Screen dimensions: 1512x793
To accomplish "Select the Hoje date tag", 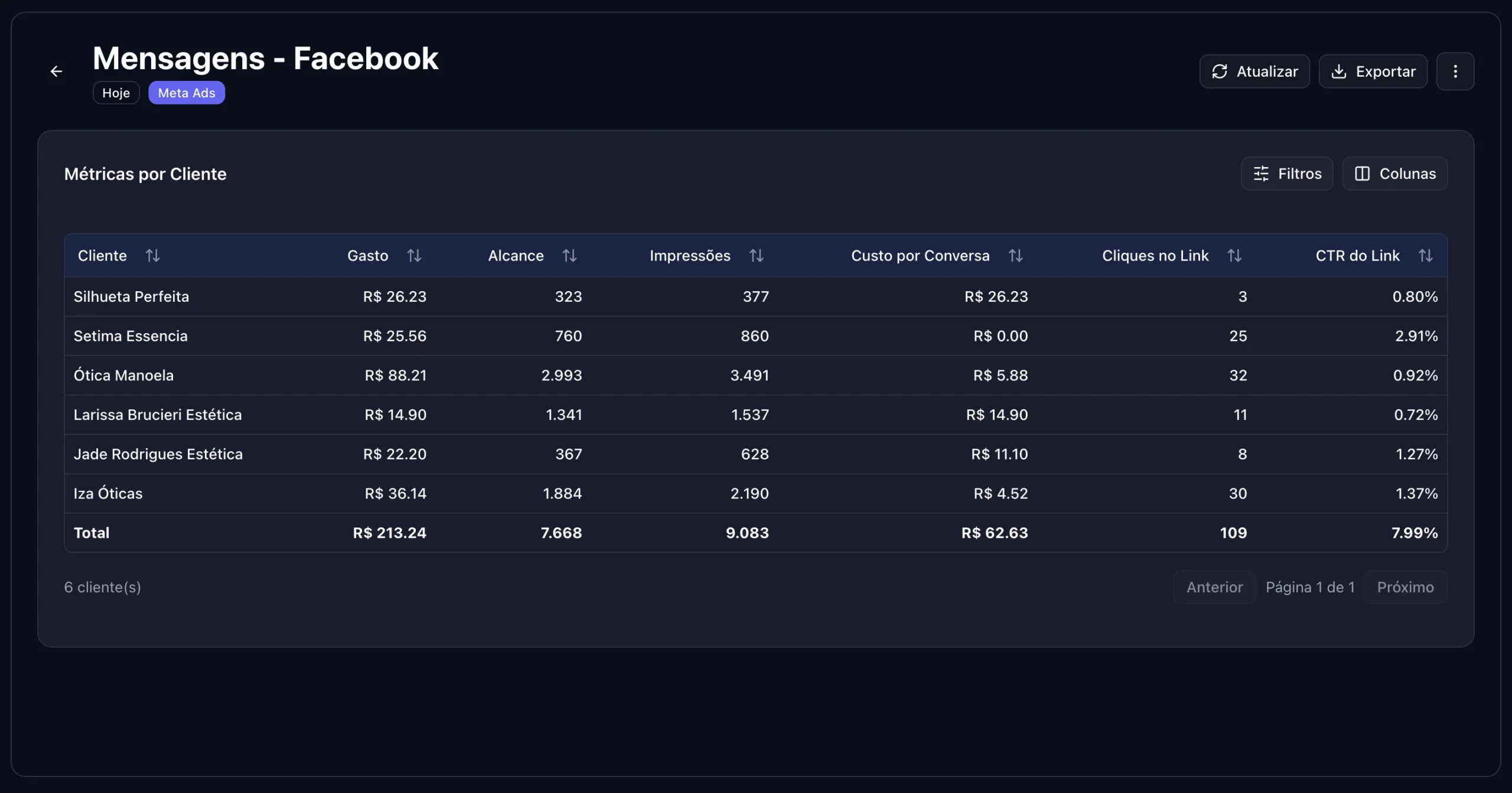I will coord(116,93).
